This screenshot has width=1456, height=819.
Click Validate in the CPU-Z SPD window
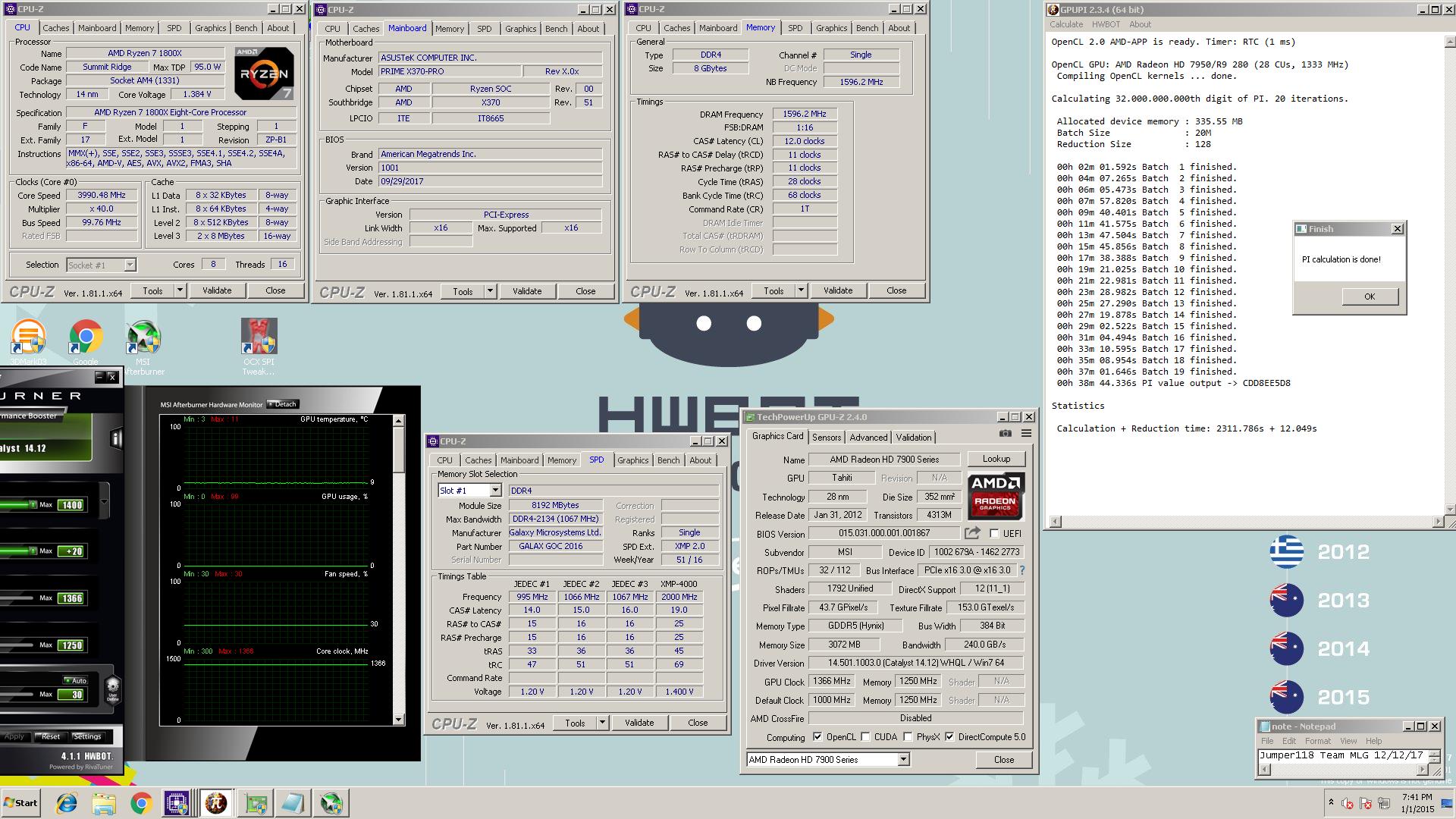pos(639,723)
